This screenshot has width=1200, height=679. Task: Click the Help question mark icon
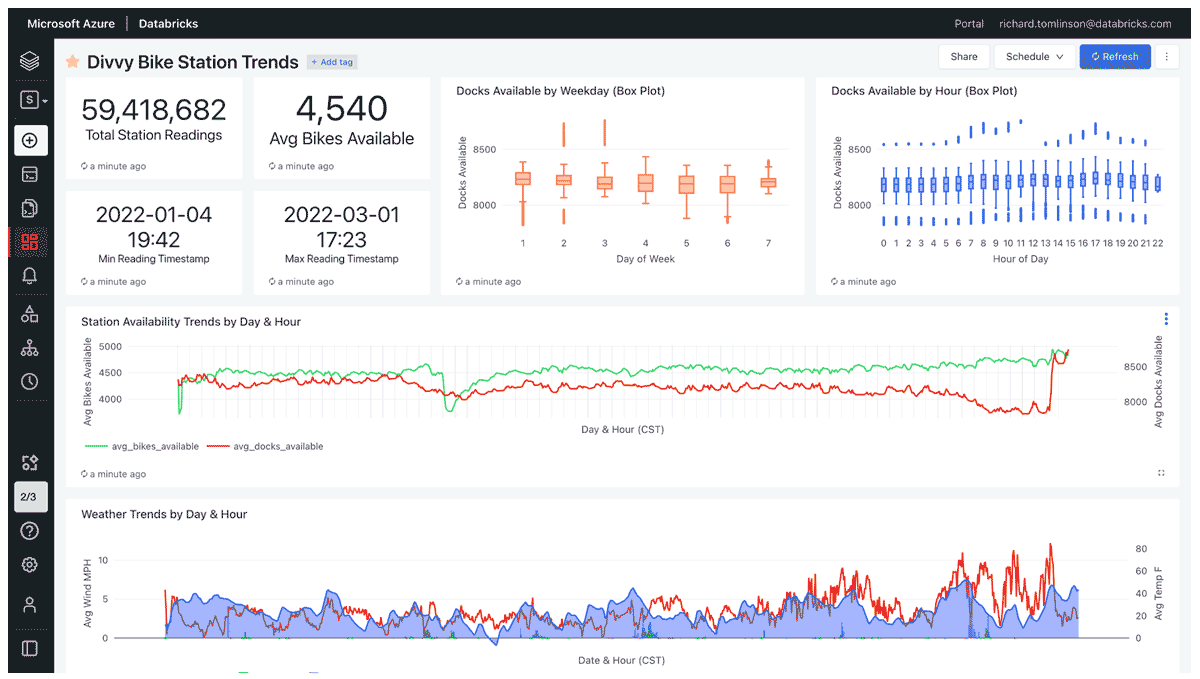(30, 531)
